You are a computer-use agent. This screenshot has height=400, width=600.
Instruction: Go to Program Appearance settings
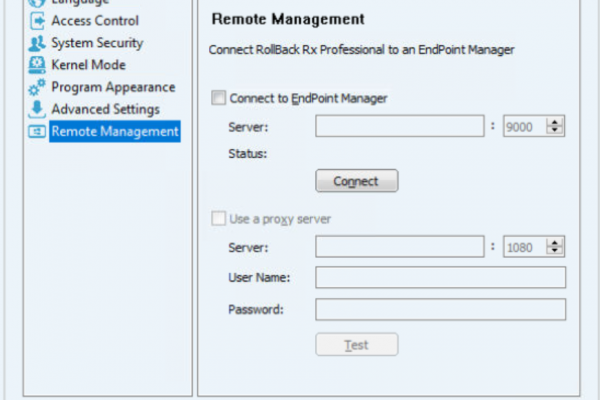click(113, 87)
